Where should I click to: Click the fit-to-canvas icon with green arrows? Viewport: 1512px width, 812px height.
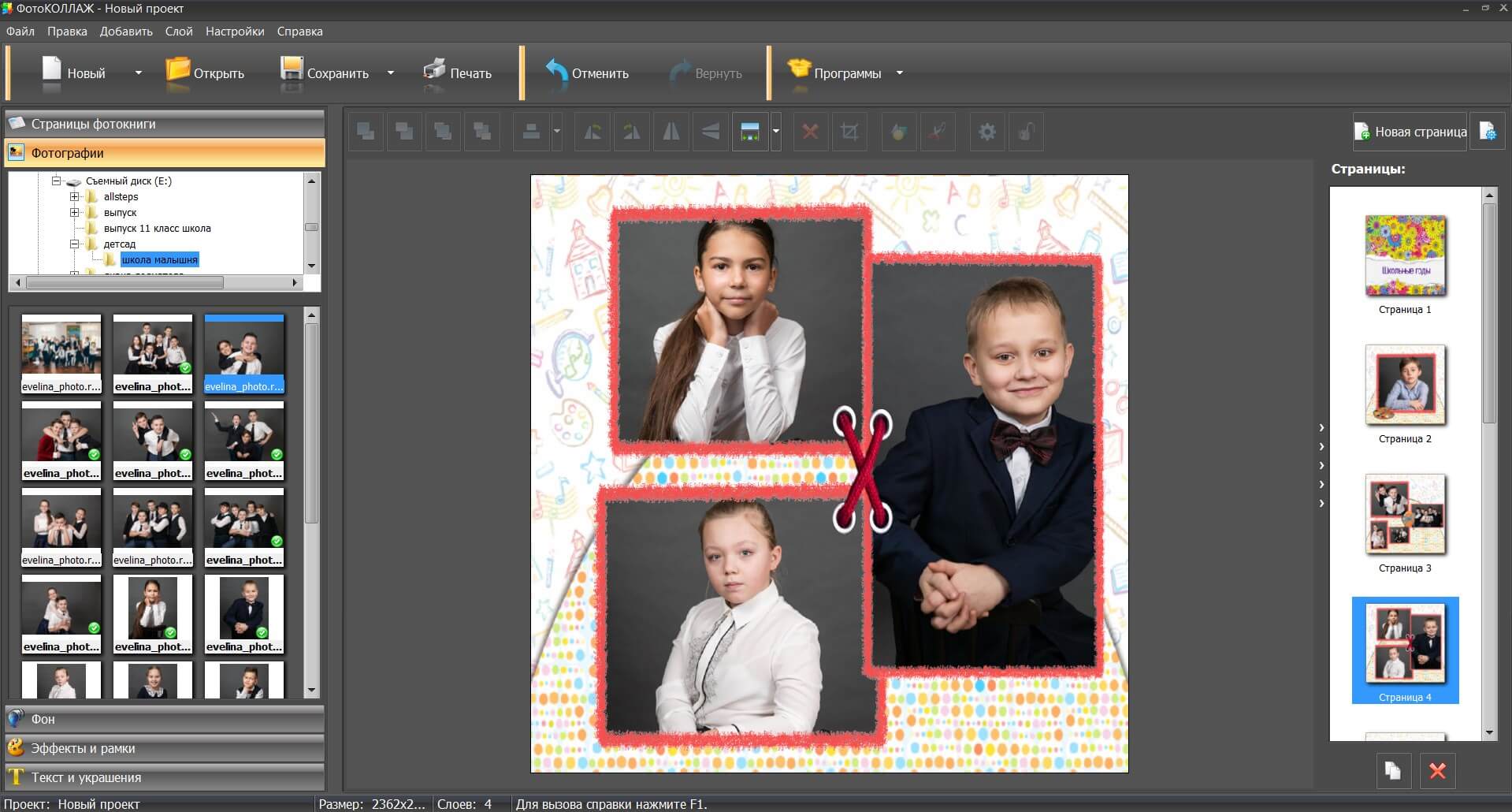pyautogui.click(x=750, y=132)
